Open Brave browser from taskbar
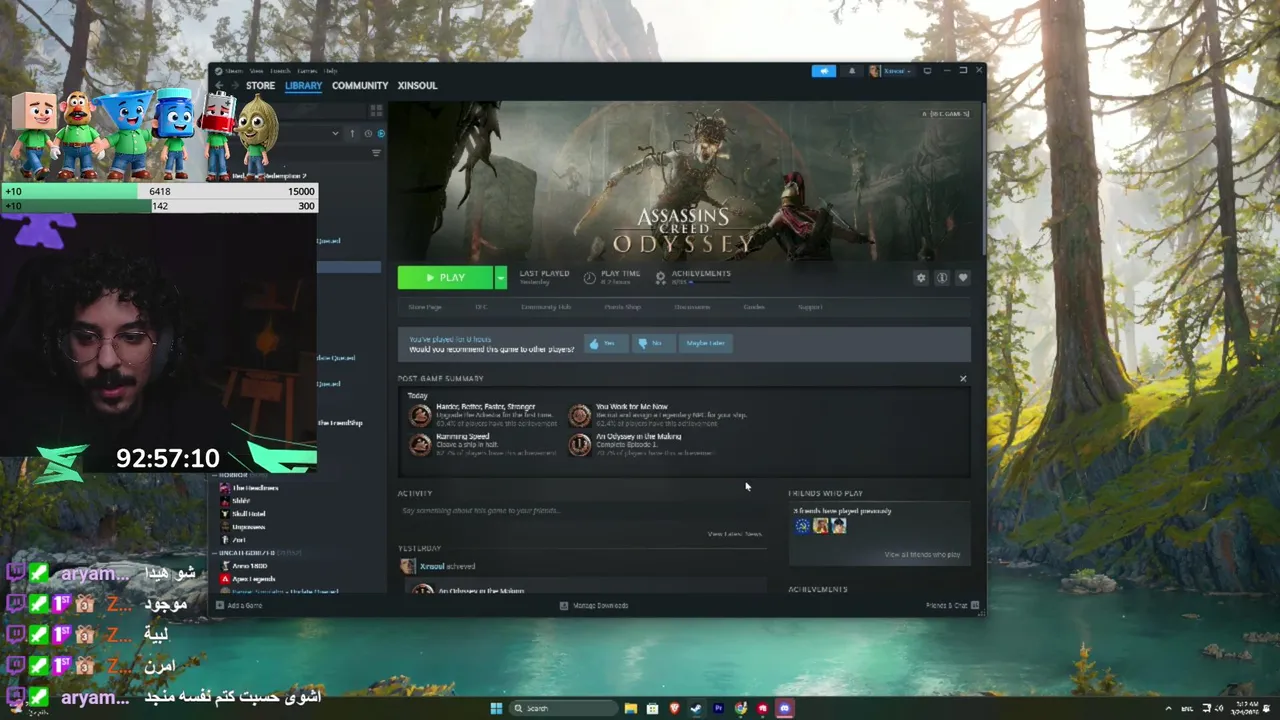 tap(675, 708)
